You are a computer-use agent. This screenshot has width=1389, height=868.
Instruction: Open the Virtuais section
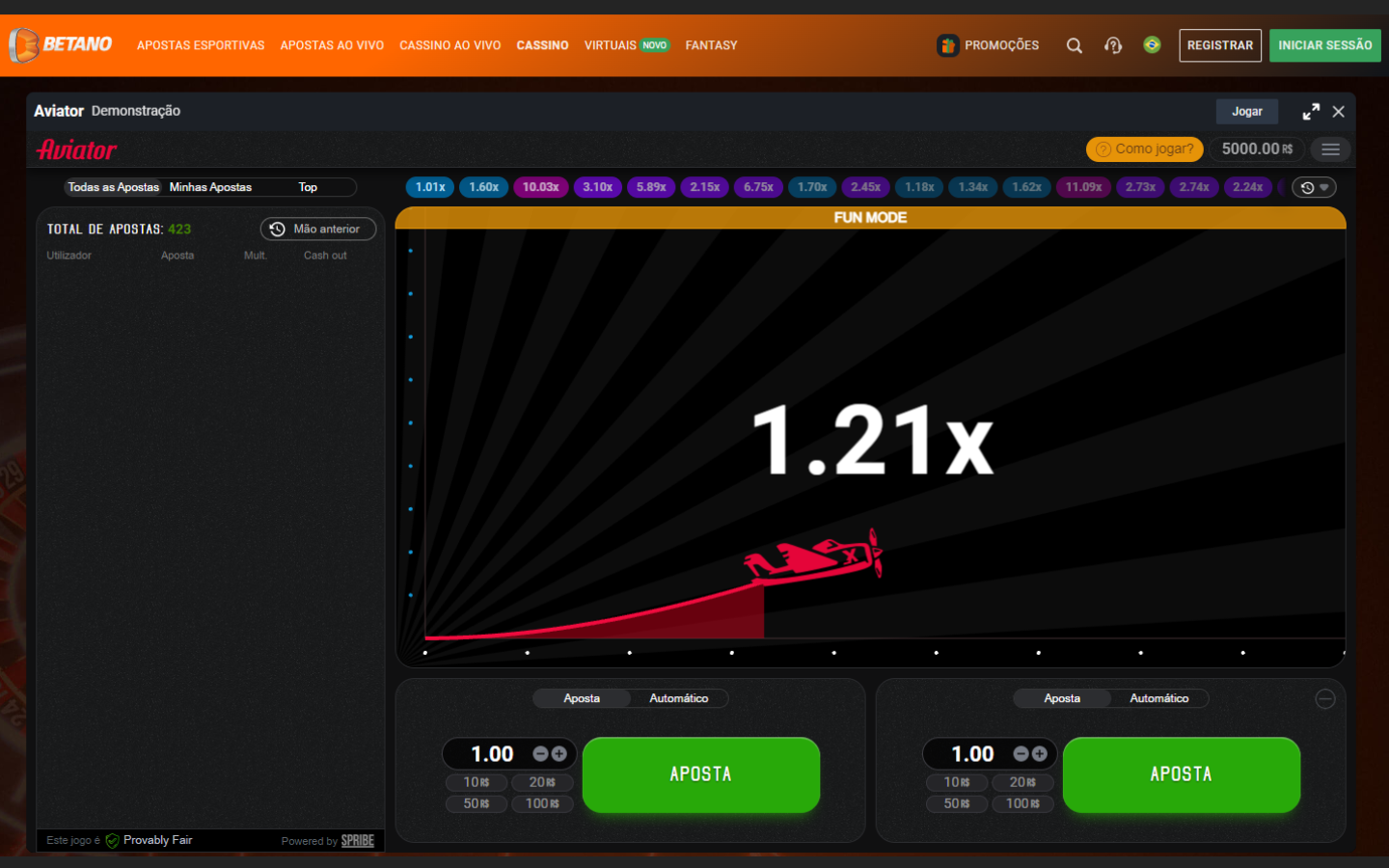click(627, 45)
